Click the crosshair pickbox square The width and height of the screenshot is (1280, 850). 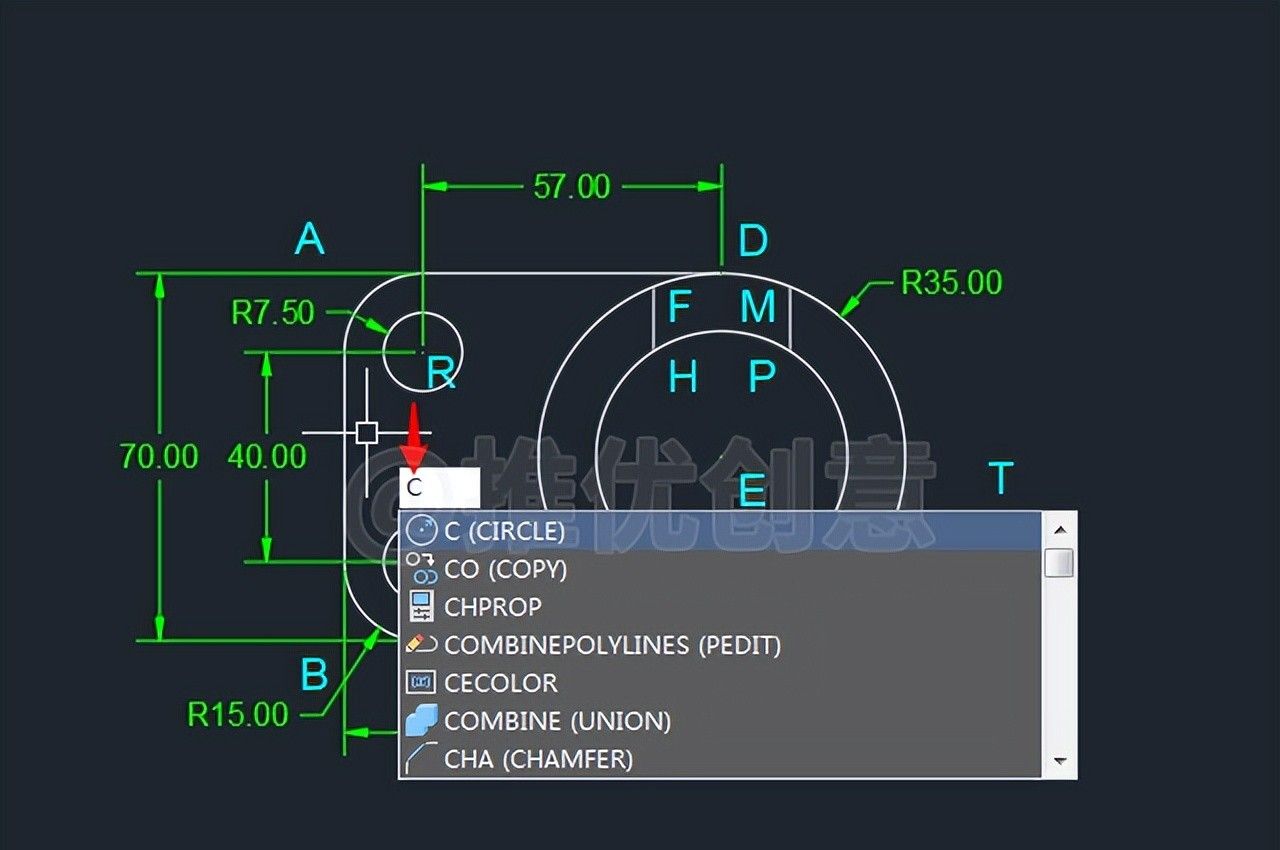coord(367,432)
